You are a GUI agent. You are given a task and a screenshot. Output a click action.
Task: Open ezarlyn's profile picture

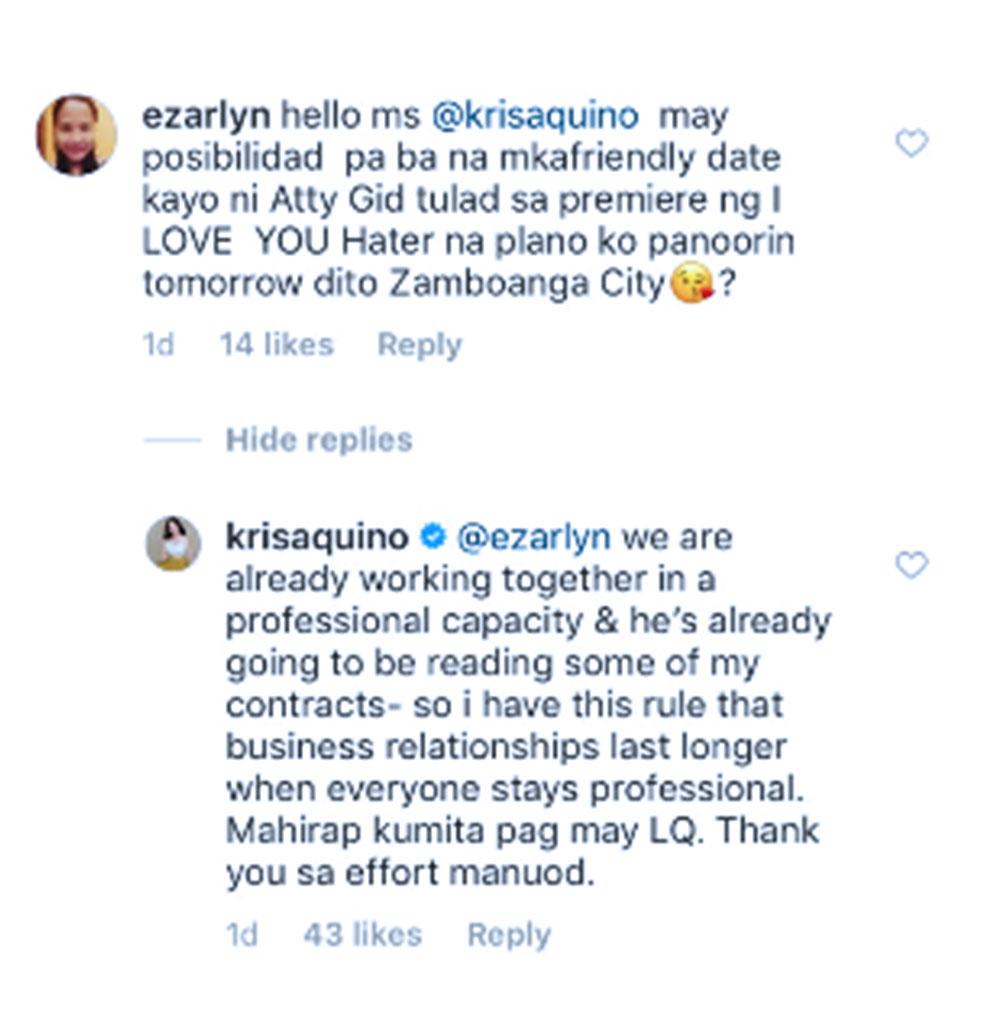coord(76,135)
